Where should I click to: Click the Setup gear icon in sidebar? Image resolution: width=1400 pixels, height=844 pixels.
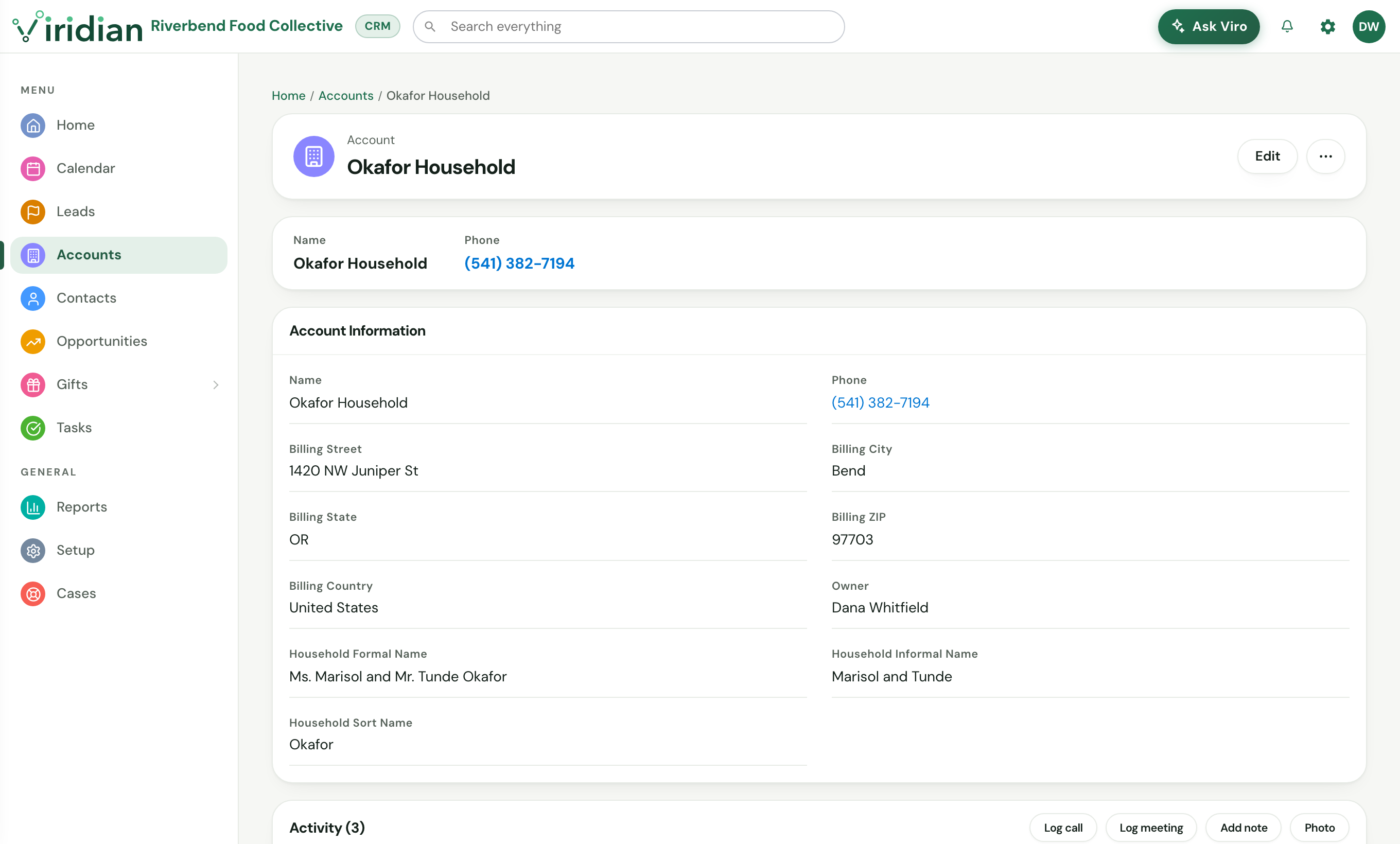[x=33, y=550]
